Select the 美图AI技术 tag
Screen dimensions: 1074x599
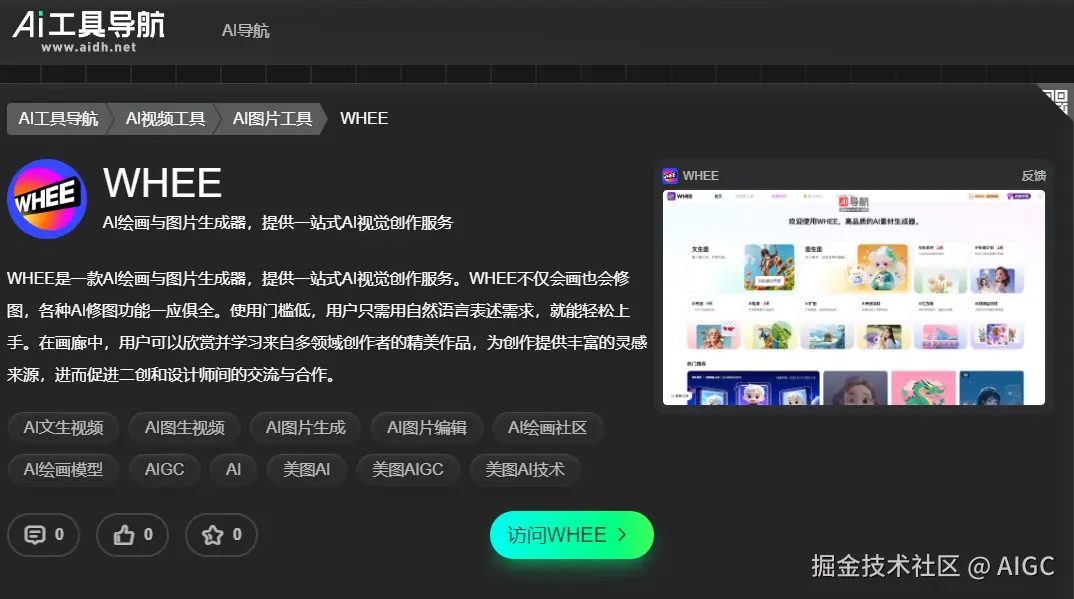(x=525, y=470)
